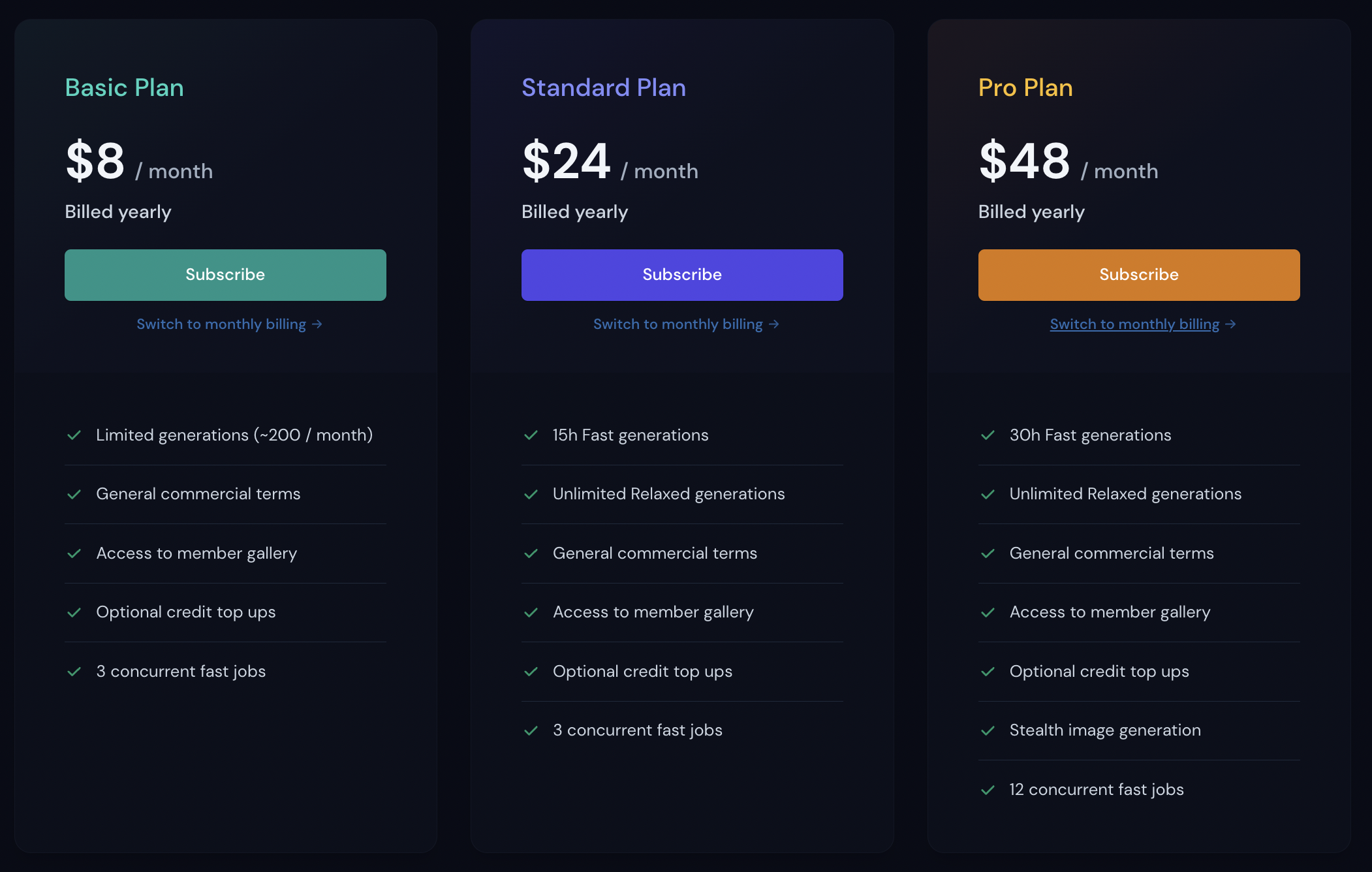Click the checkmark beside Stealth image generation
The height and width of the screenshot is (872, 1372).
[x=988, y=730]
